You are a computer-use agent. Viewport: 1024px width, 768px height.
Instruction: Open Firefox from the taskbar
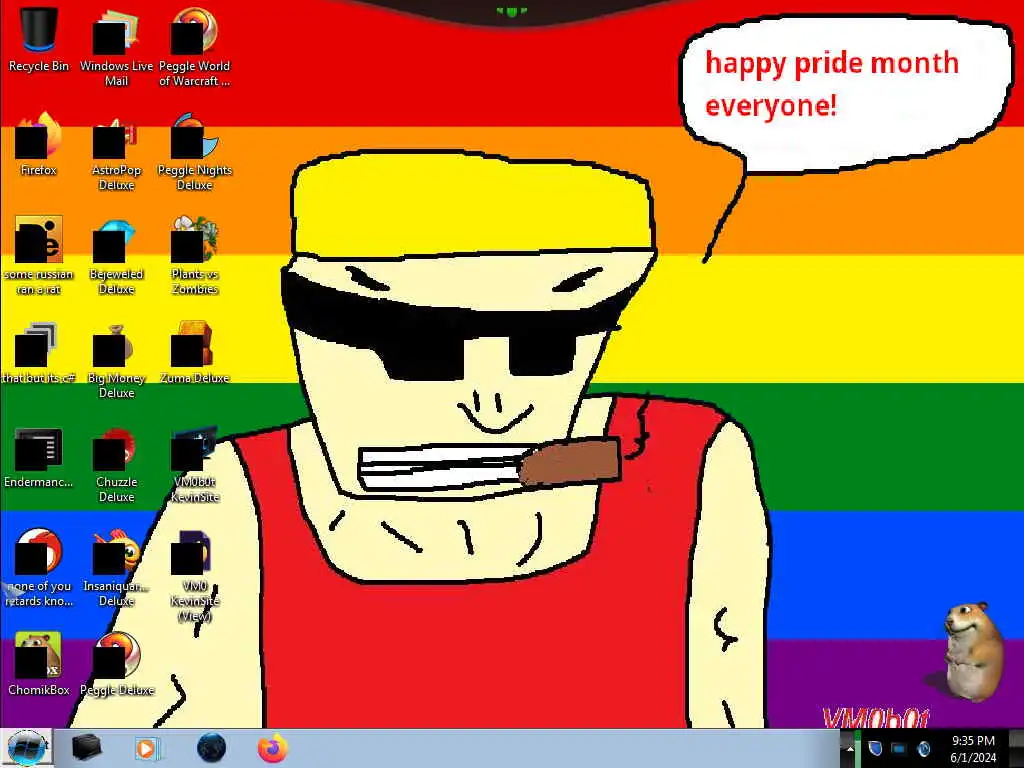[x=272, y=748]
